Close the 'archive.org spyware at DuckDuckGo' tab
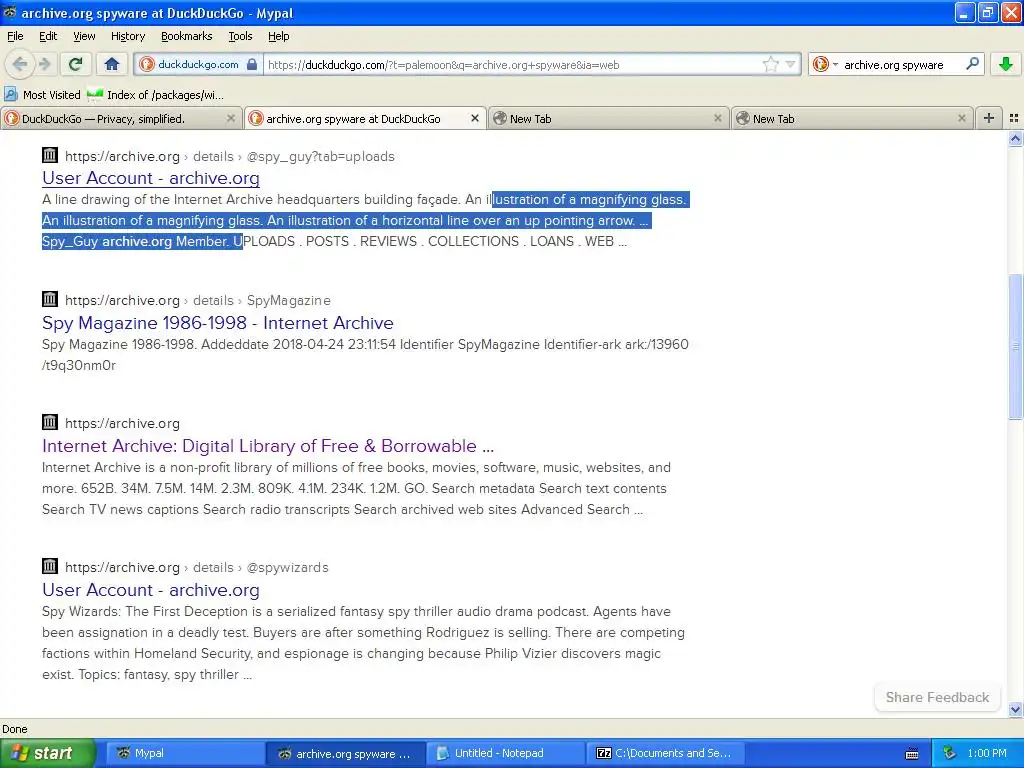Image resolution: width=1024 pixels, height=768 pixels. (475, 118)
